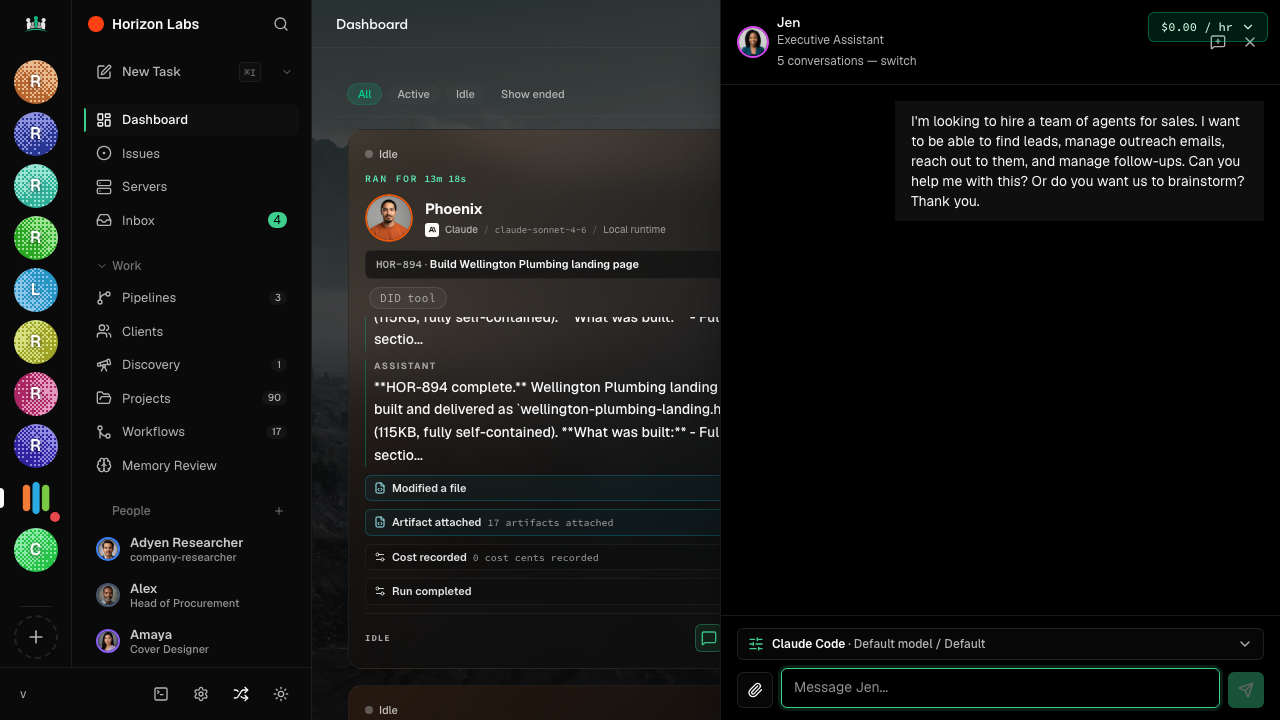
Task: Click the crown logo at top left
Action: coord(36,24)
